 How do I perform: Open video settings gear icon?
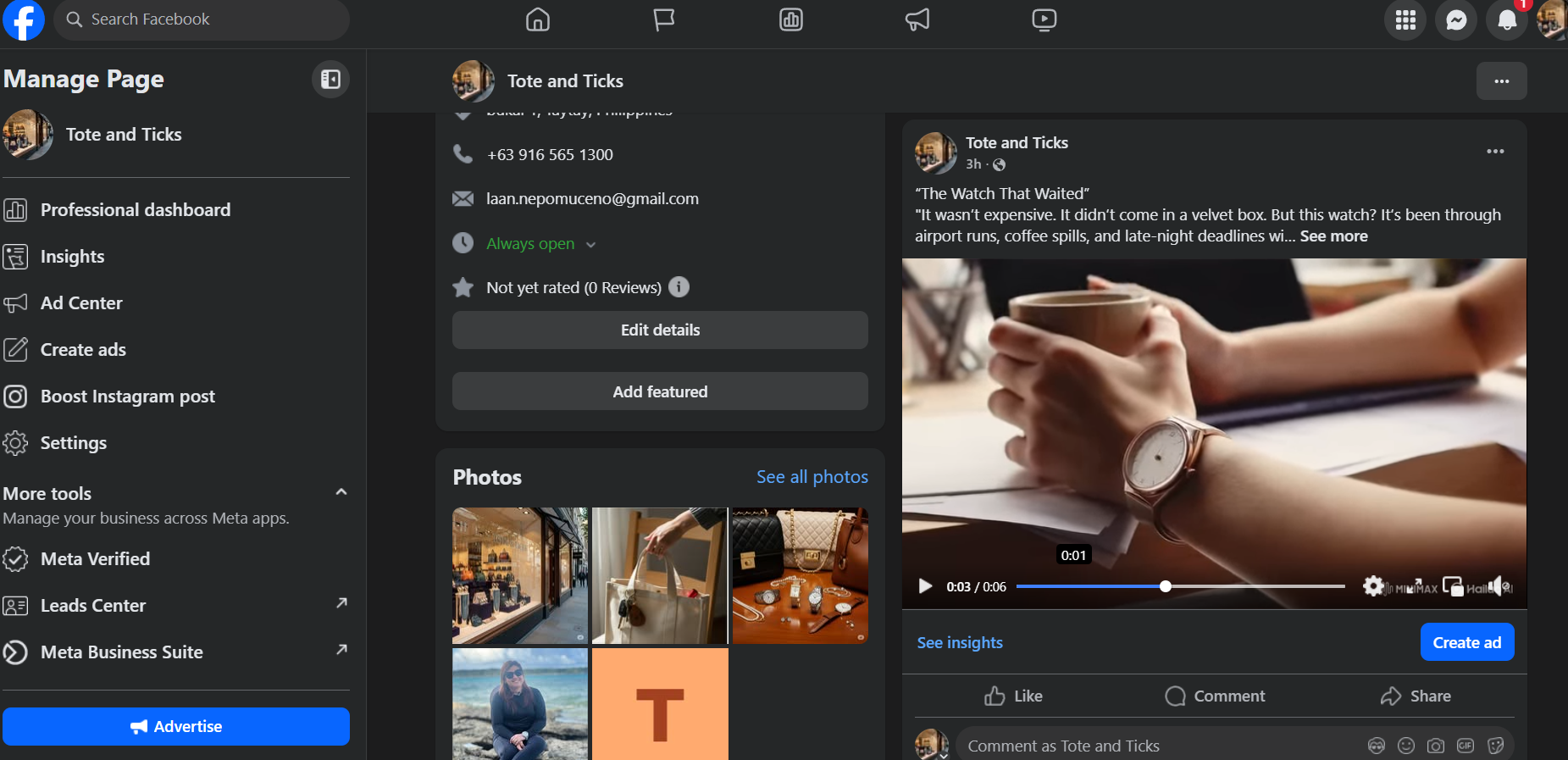(x=1373, y=586)
